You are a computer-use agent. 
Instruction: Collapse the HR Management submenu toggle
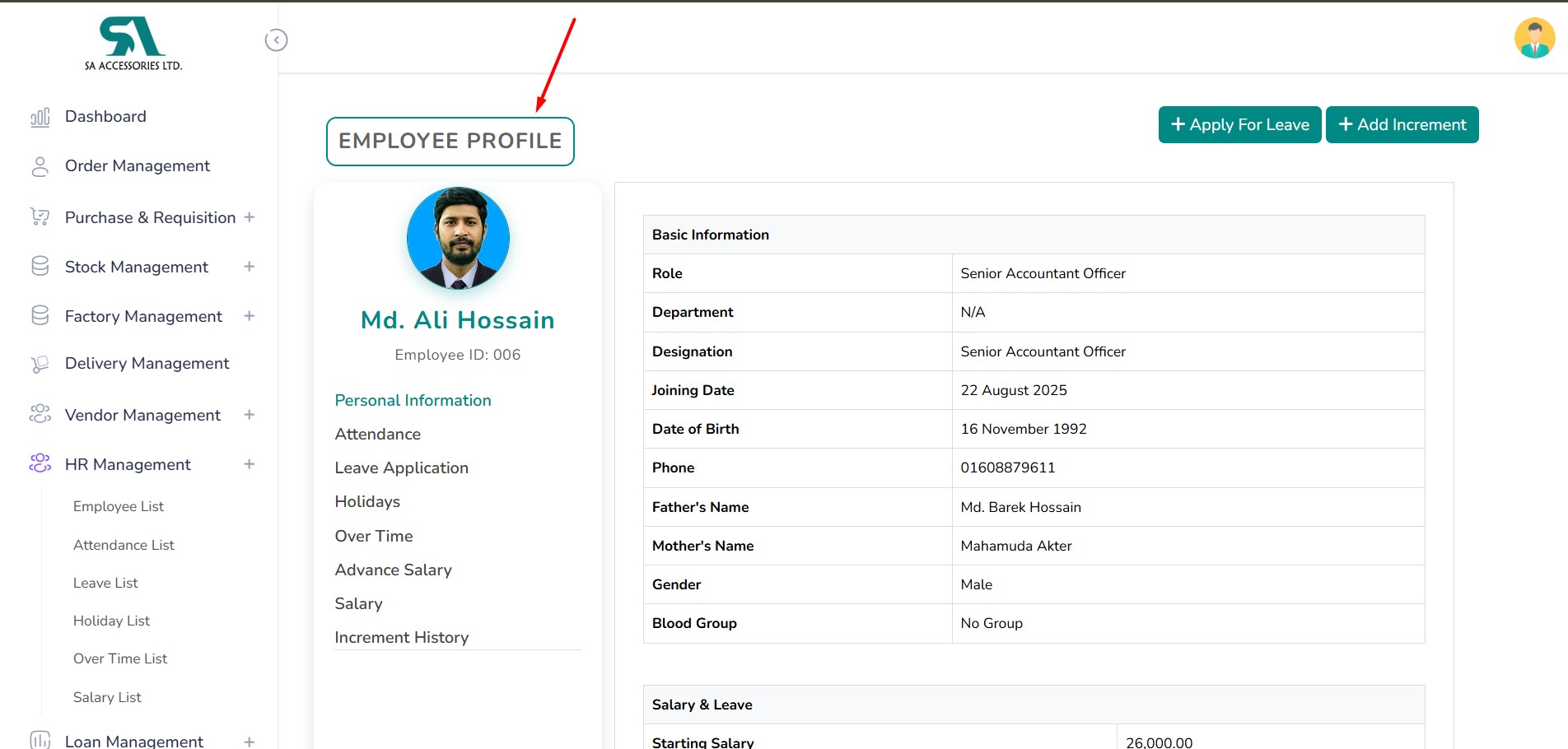point(250,464)
